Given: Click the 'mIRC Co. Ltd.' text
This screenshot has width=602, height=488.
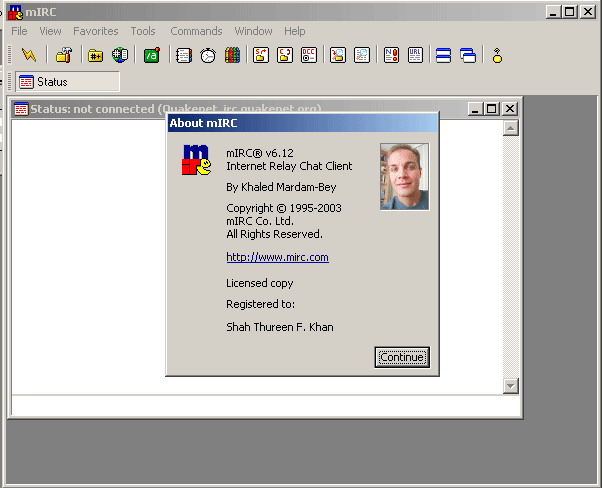Looking at the screenshot, I should tap(260, 221).
